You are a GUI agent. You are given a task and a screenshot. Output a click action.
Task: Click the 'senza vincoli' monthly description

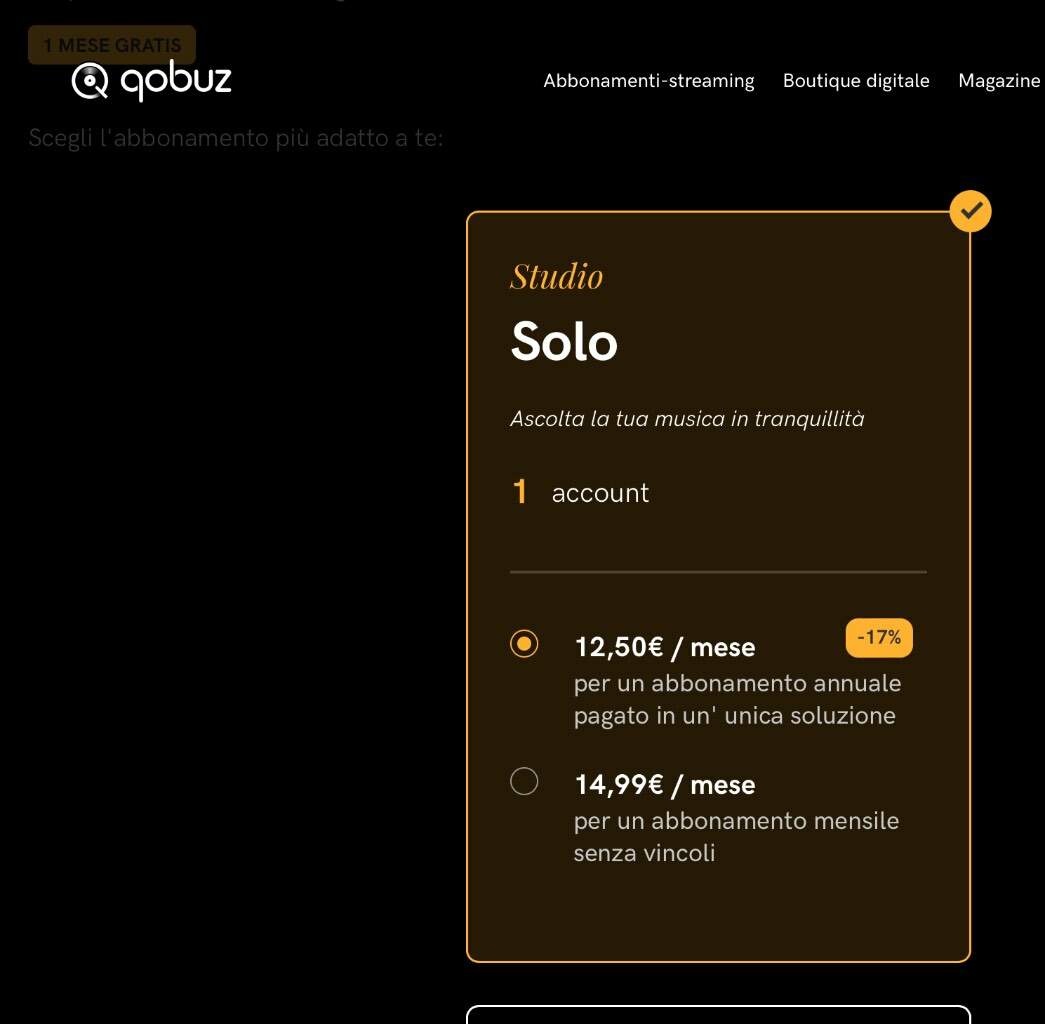pyautogui.click(x=736, y=837)
